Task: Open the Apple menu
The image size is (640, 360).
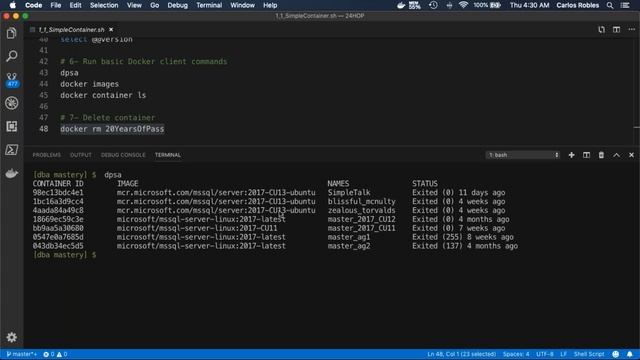Action: pyautogui.click(x=13, y=5)
